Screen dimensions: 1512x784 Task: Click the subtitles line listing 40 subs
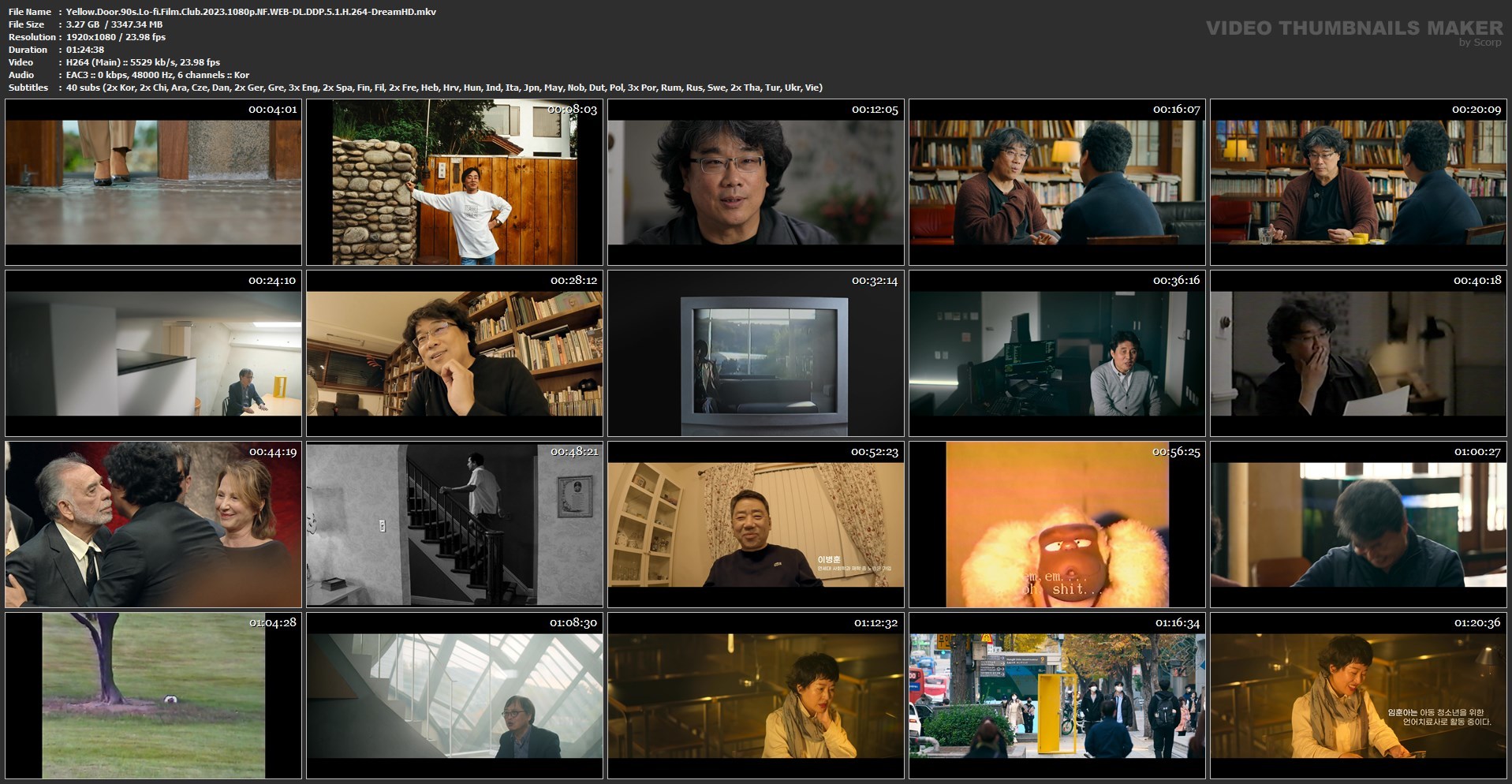click(x=444, y=88)
